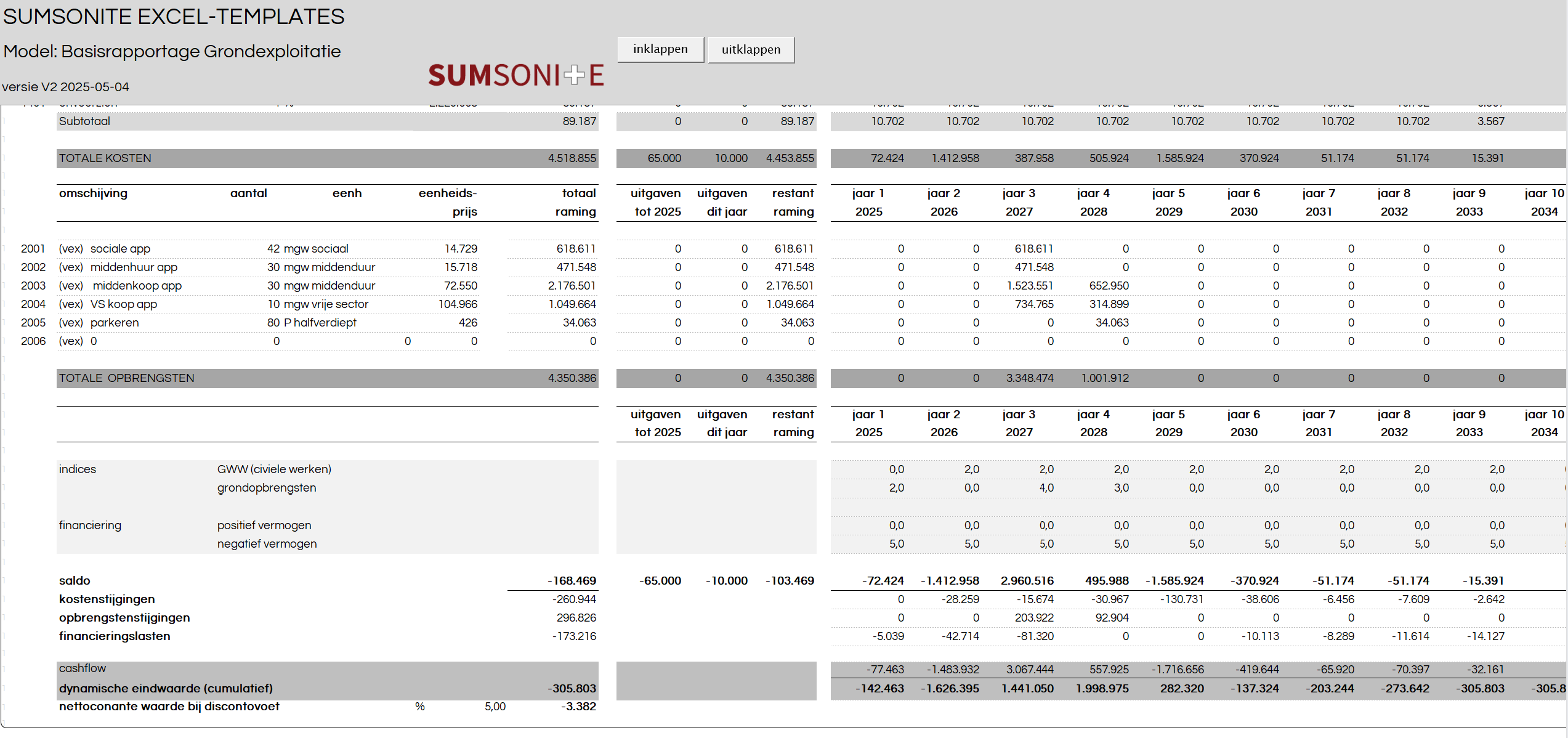Click the sociale app description cell
This screenshot has height=738, width=1568.
(x=120, y=249)
